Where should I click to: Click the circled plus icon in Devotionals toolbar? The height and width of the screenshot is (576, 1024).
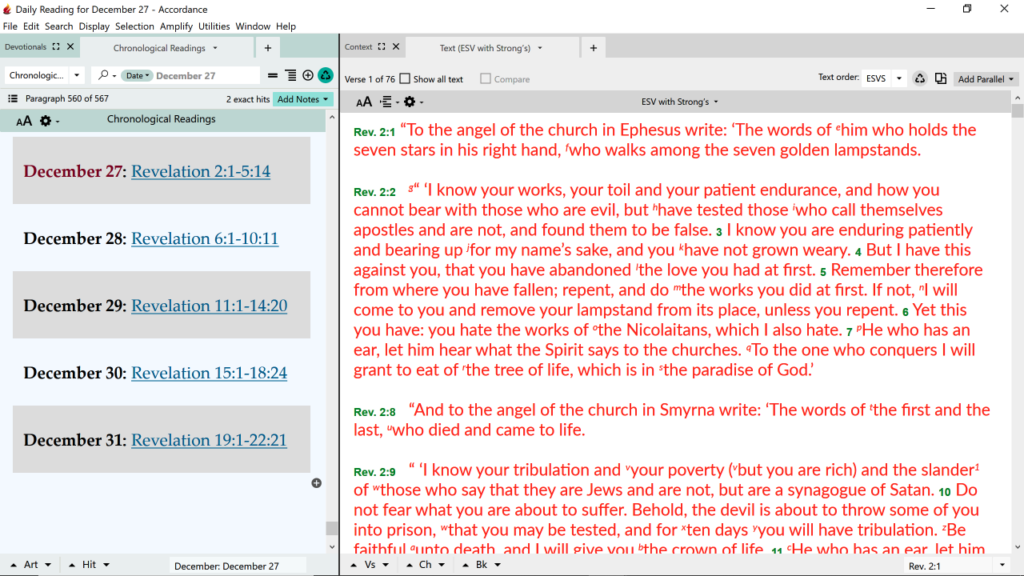[x=308, y=76]
